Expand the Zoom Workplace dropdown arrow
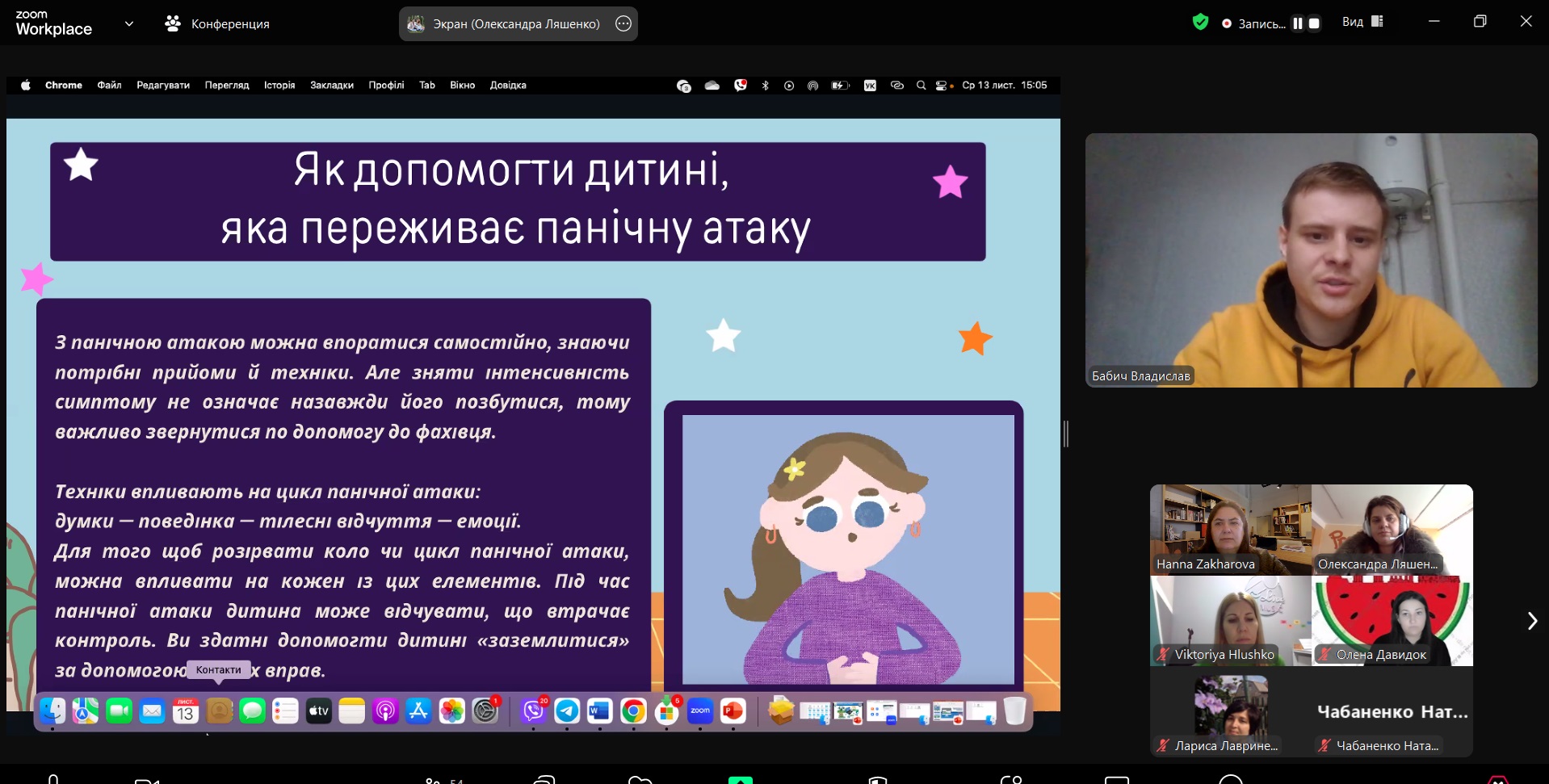The image size is (1549, 784). (x=129, y=23)
